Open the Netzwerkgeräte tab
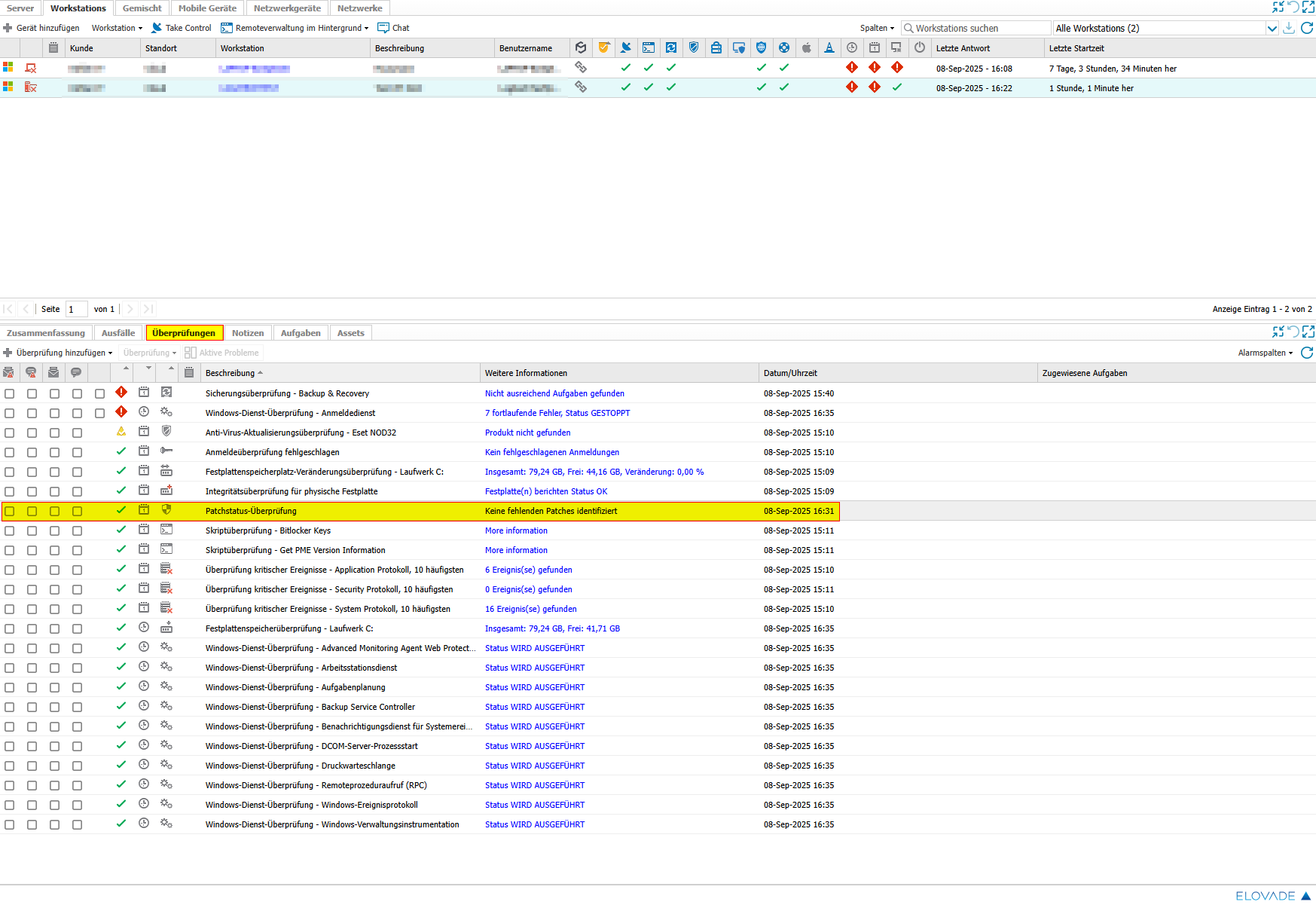 [x=287, y=8]
